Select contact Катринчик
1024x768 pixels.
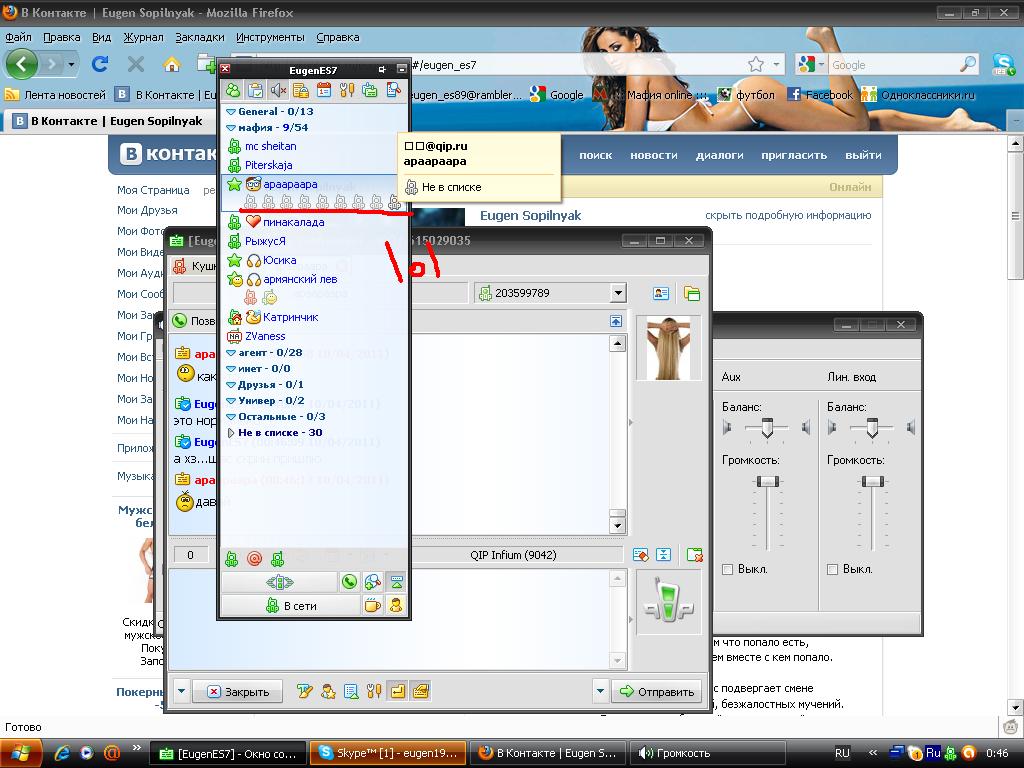click(x=291, y=317)
